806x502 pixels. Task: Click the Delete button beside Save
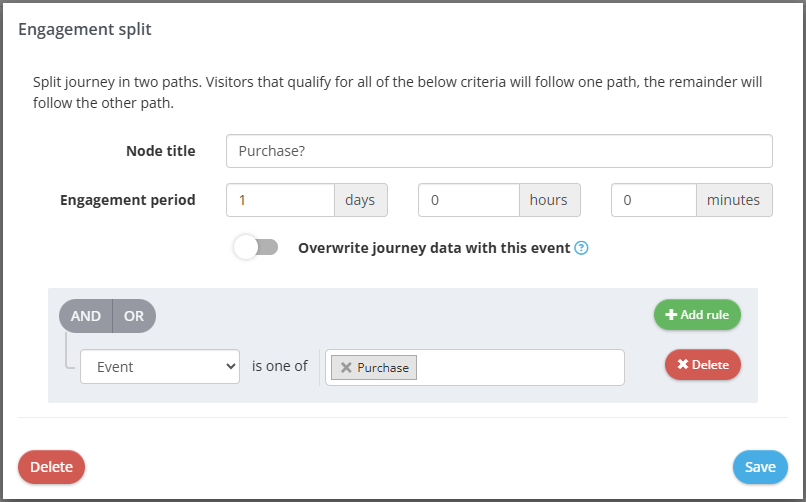pyautogui.click(x=51, y=467)
